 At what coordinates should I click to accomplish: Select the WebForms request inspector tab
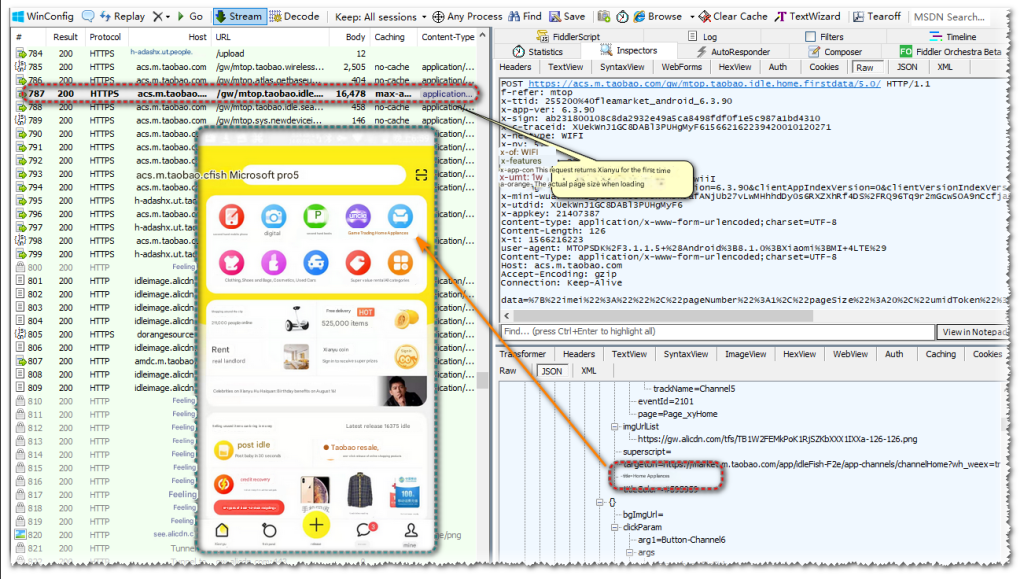point(681,67)
